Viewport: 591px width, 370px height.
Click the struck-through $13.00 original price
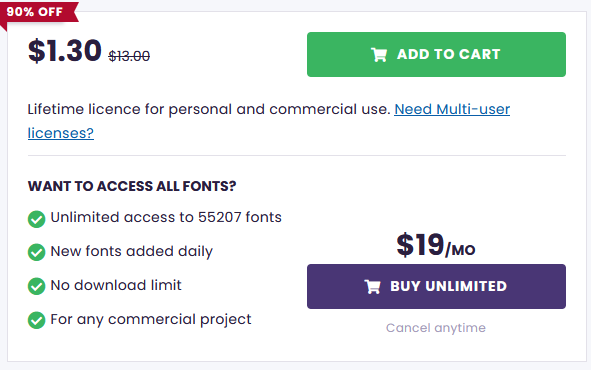(x=129, y=56)
